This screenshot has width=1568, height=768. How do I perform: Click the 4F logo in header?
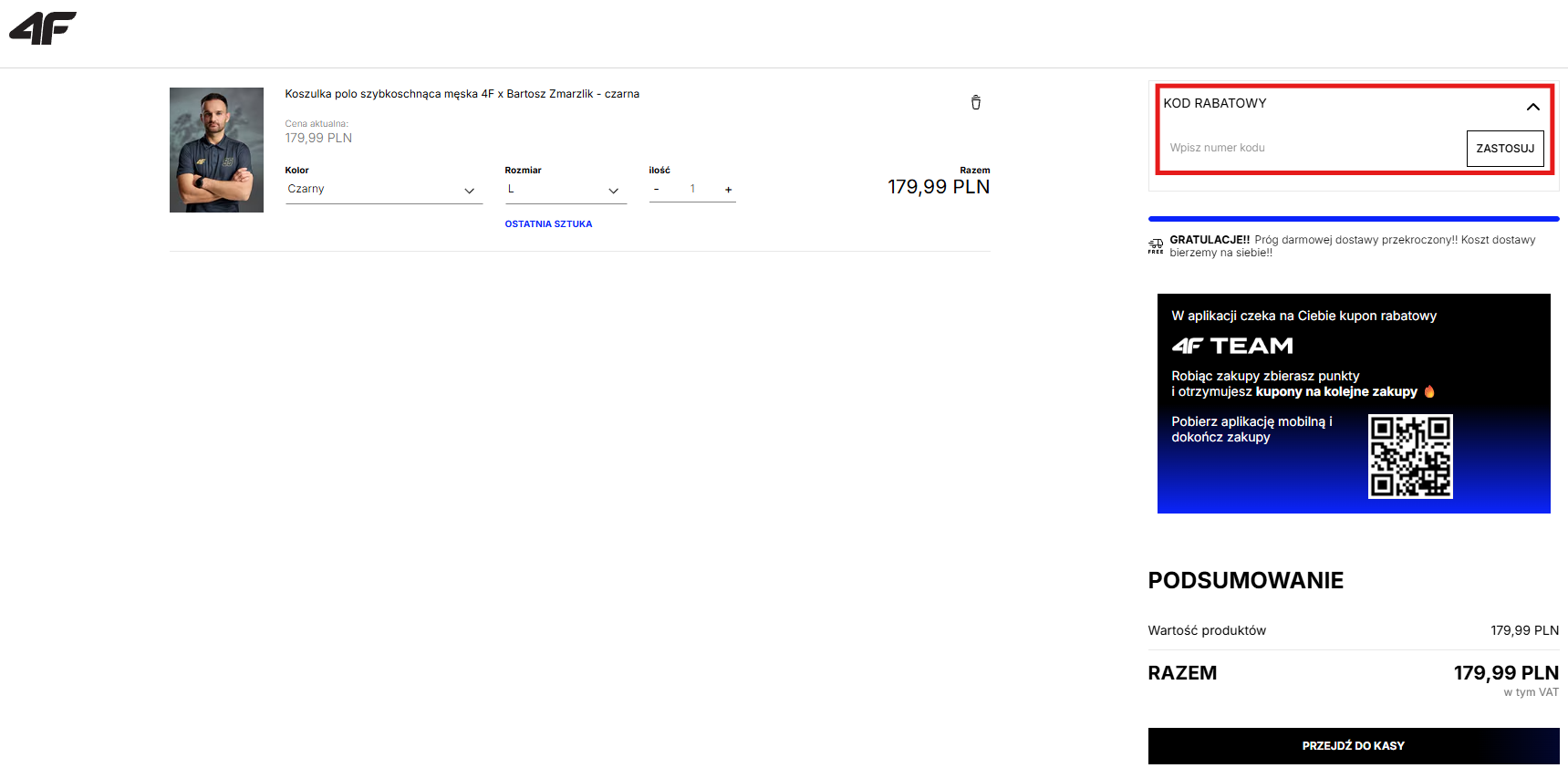point(43,28)
